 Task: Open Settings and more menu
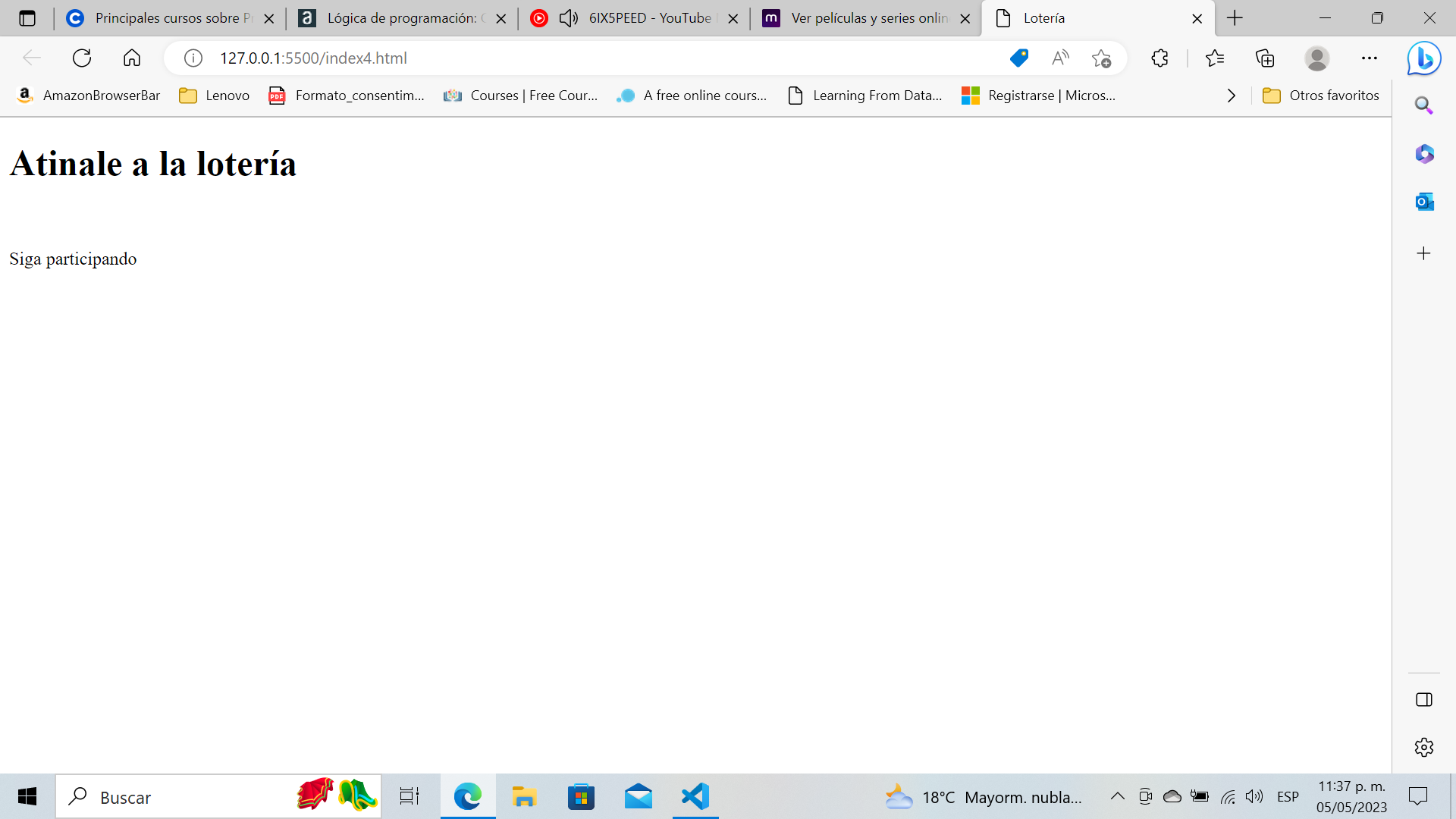click(1370, 58)
